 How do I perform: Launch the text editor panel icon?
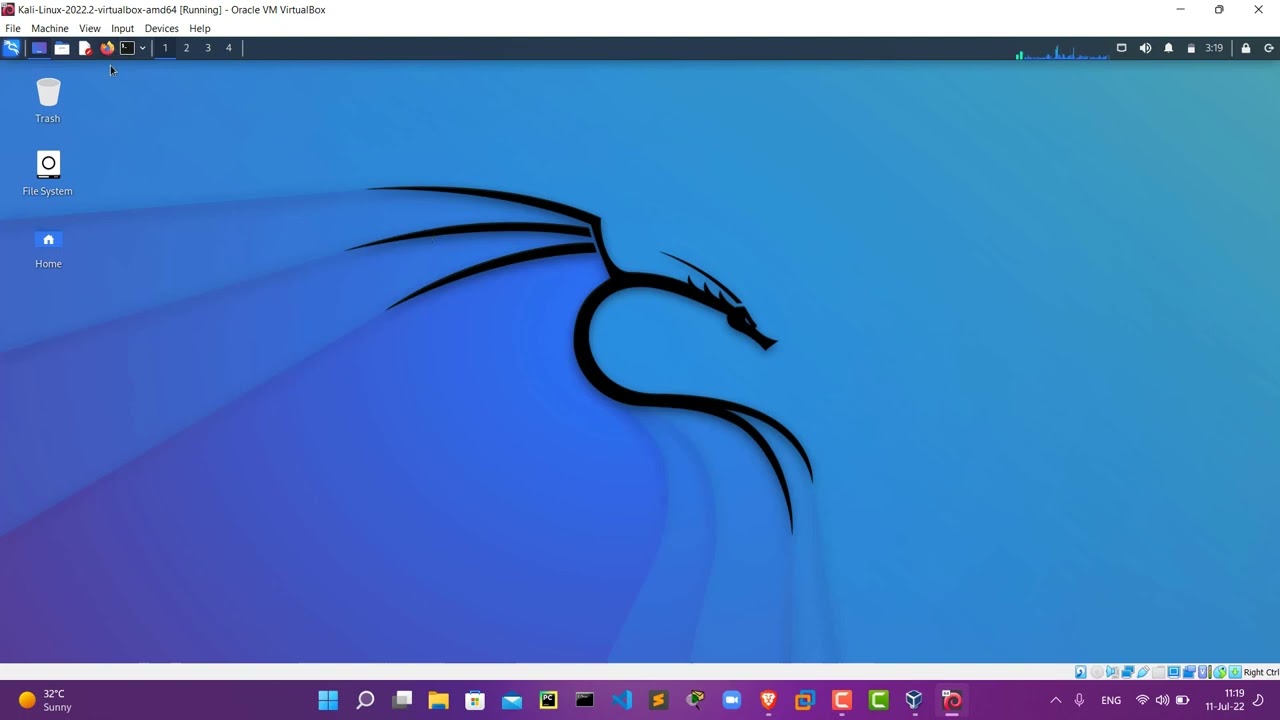(85, 48)
